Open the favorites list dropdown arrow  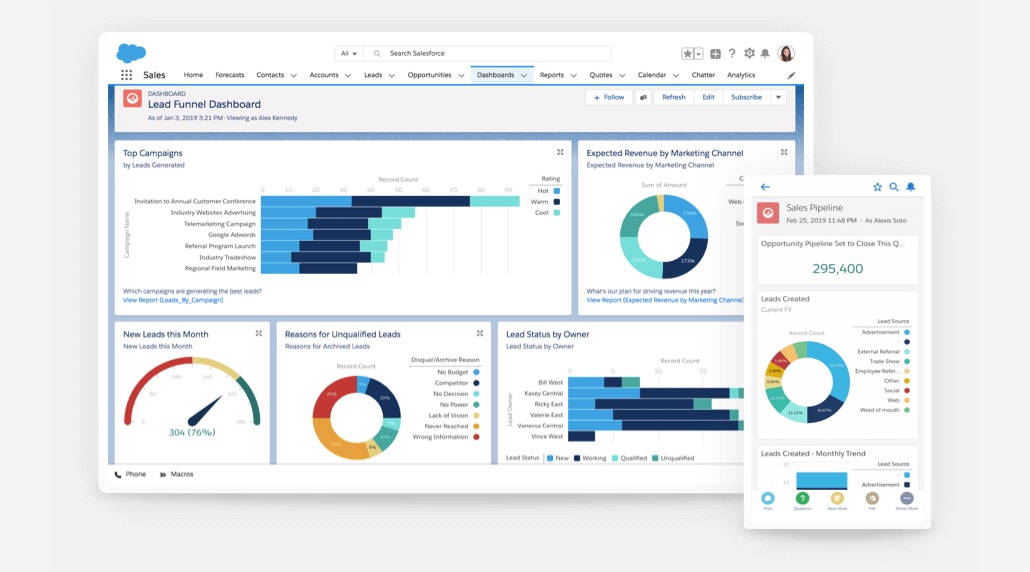point(698,54)
